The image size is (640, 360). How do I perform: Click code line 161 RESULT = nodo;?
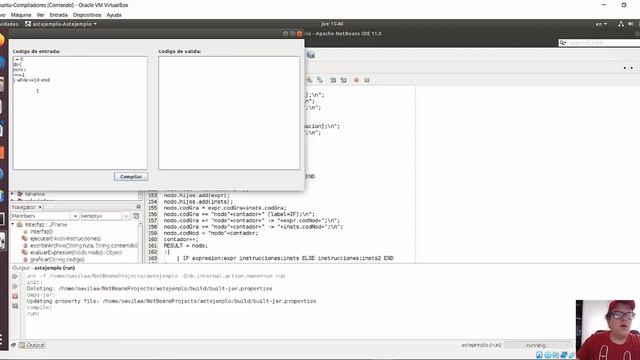point(186,246)
